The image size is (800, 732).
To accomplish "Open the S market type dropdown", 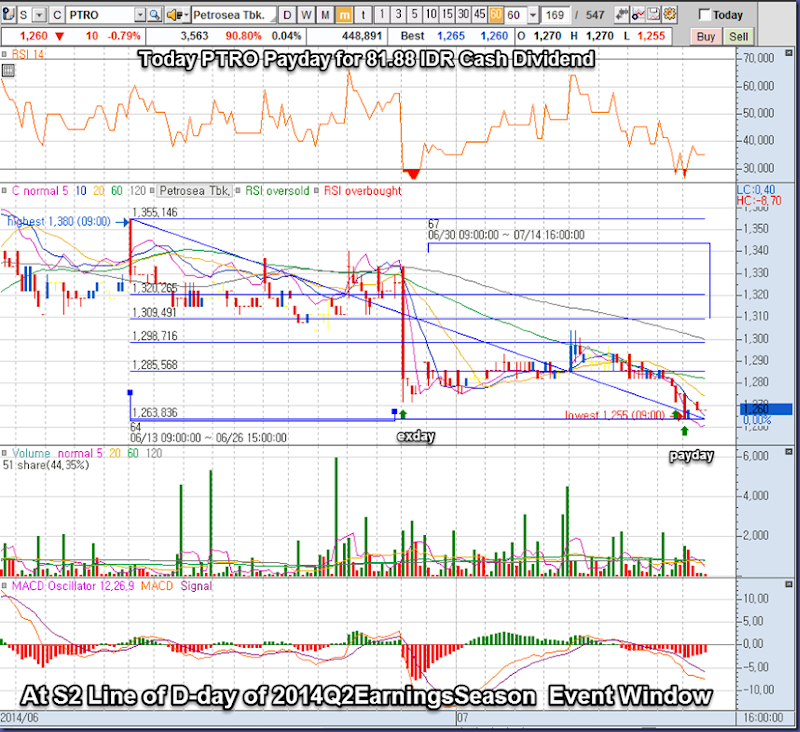I will [x=39, y=15].
